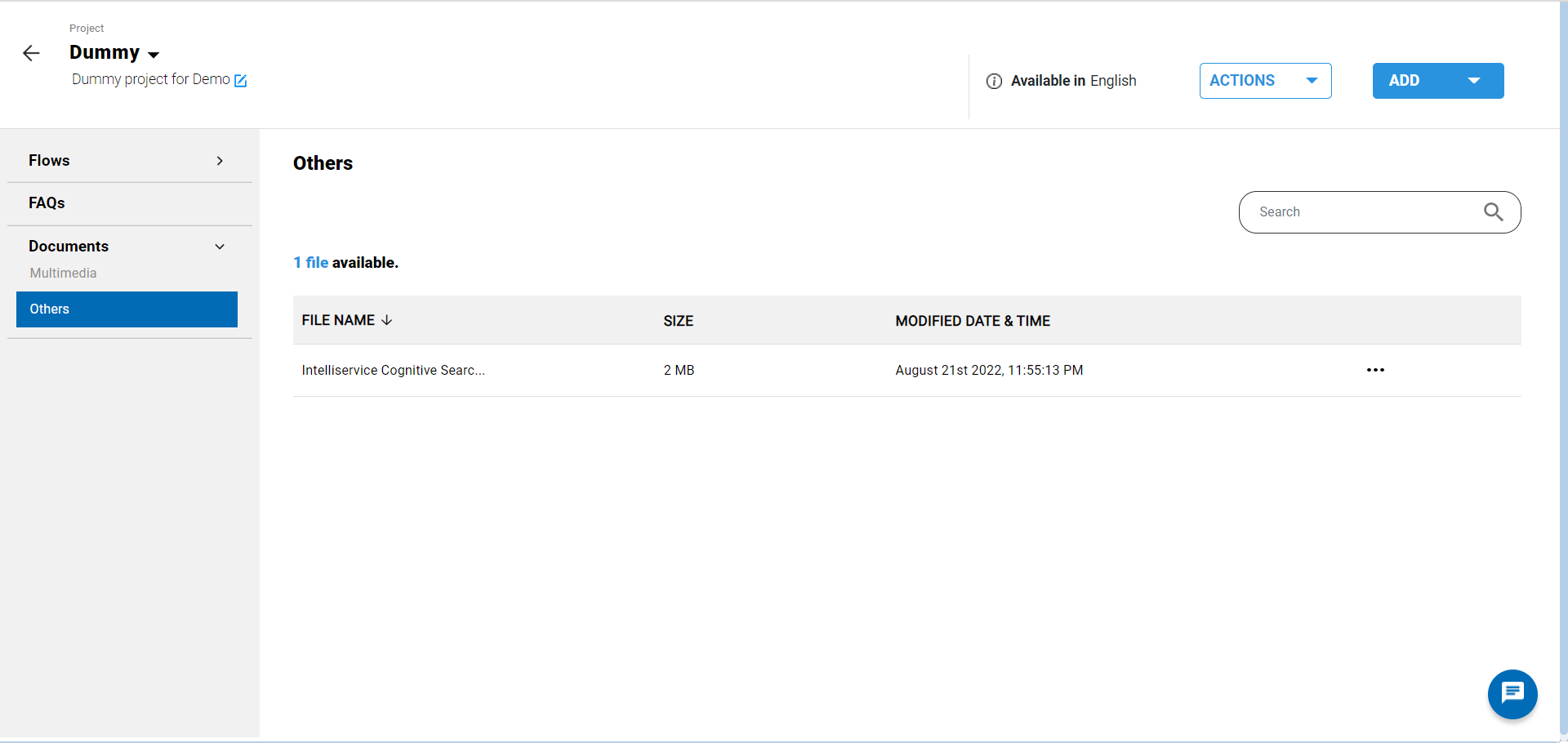Open the ADD dropdown button
Screen dimensions: 1568x743
click(x=1437, y=81)
